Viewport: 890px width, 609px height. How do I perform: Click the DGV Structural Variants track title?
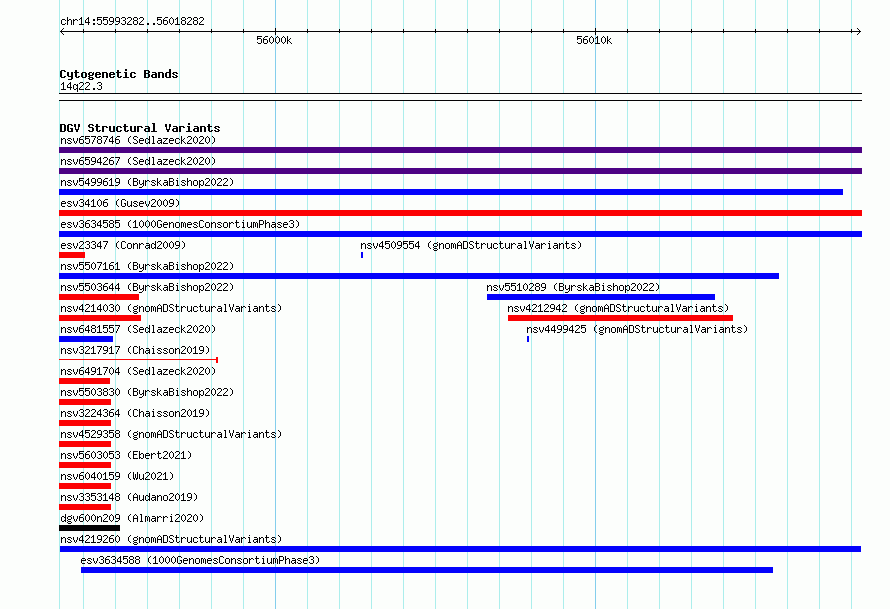tap(140, 128)
